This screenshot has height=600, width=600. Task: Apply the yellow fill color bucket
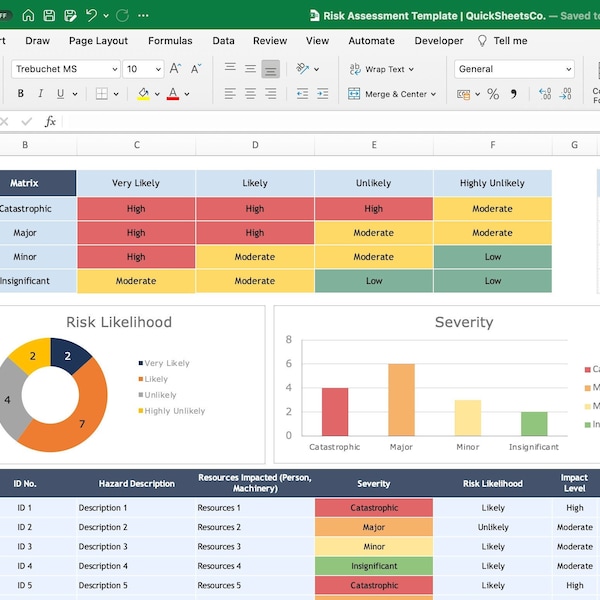[x=143, y=94]
